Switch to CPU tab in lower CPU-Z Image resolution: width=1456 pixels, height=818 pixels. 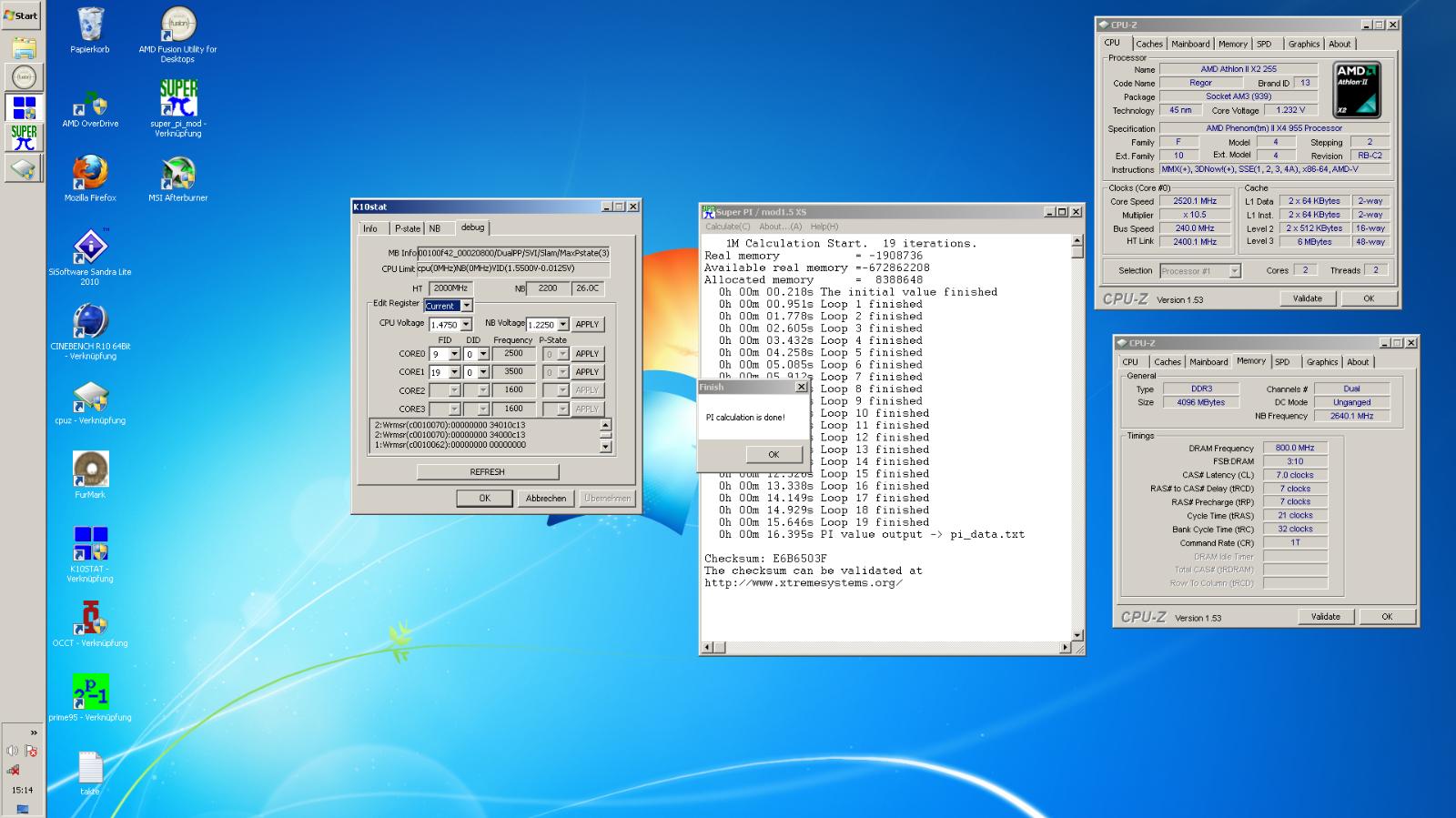[1130, 362]
